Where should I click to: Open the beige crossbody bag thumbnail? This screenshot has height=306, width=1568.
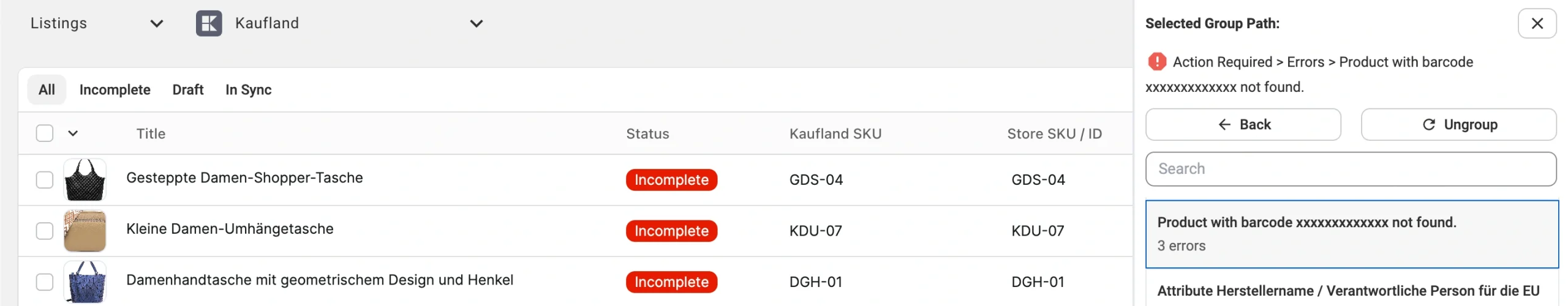tap(85, 231)
